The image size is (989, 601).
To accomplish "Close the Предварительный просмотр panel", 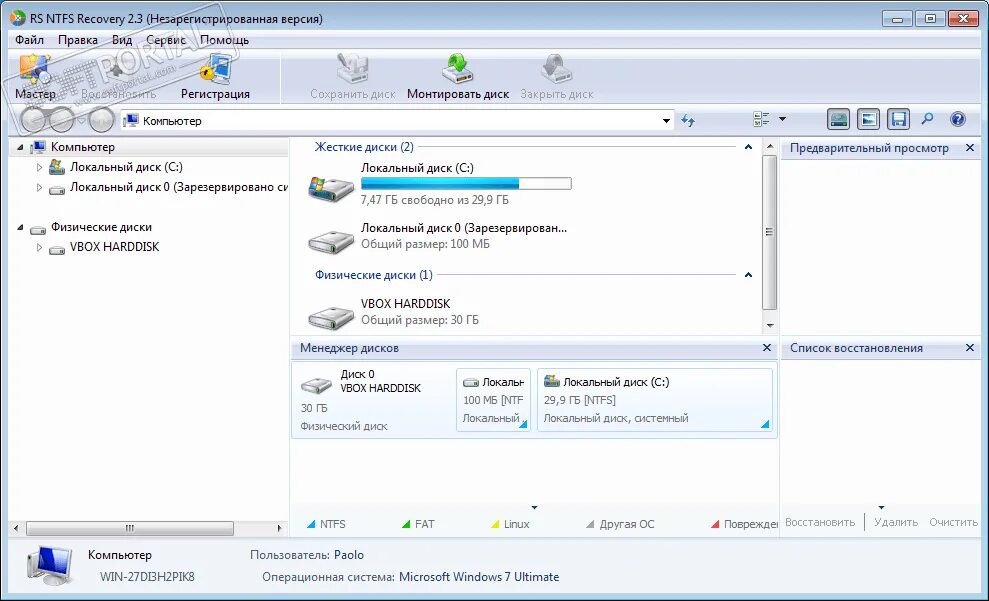I will [970, 148].
